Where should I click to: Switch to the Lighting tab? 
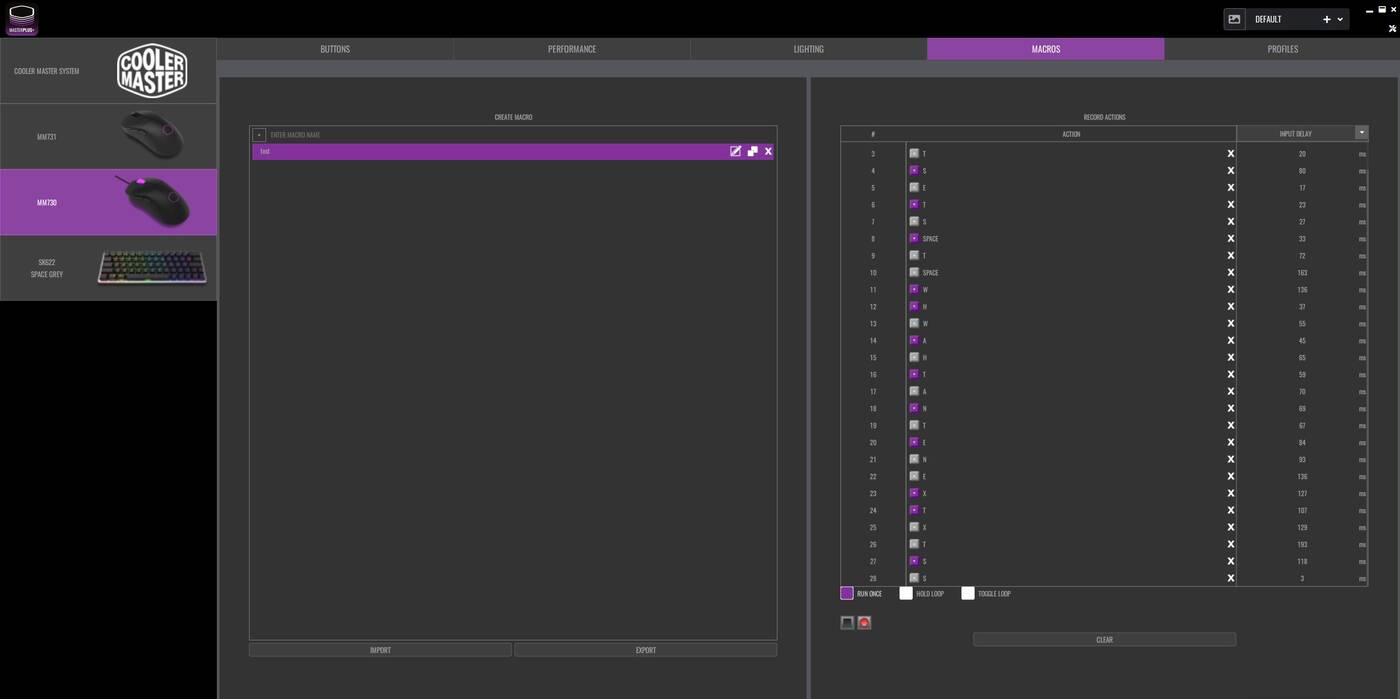point(808,49)
